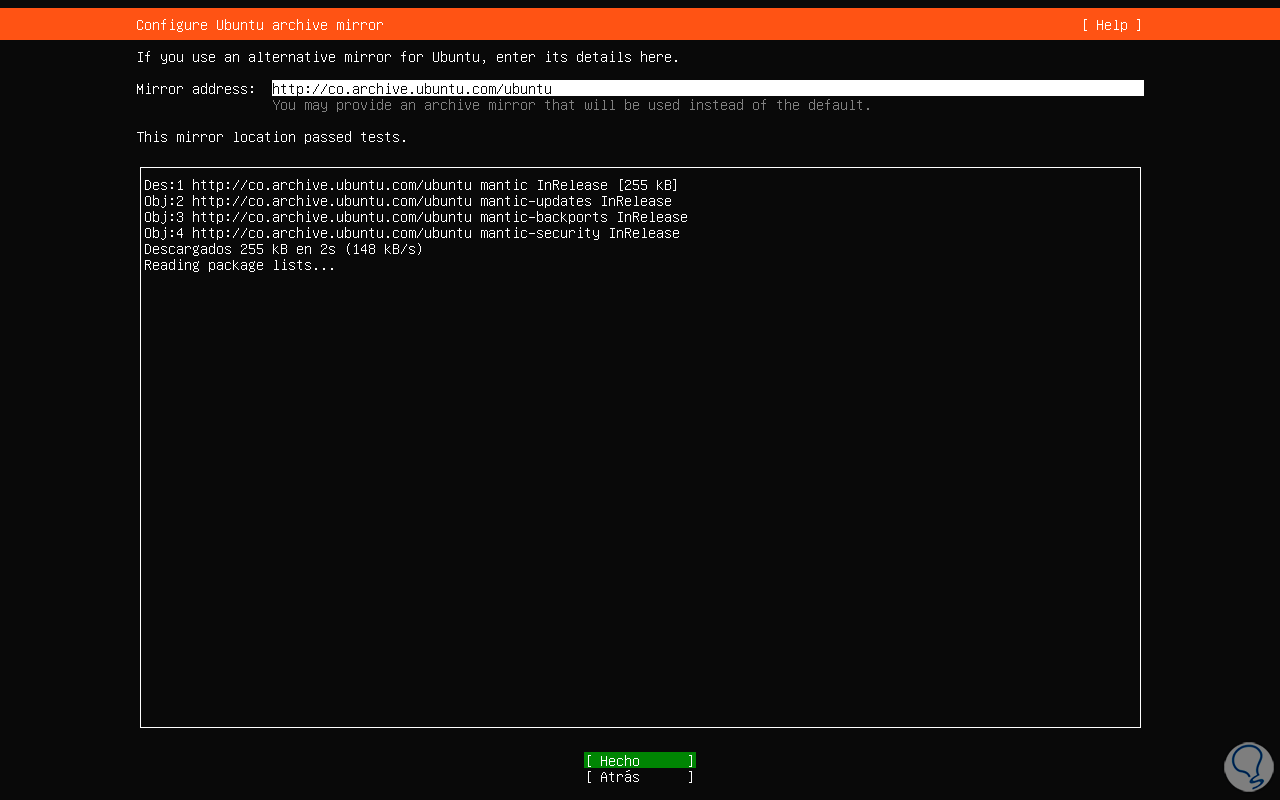Viewport: 1280px width, 800px height.
Task: Click the 'If you use an alternative mirror' instruction
Action: [x=408, y=57]
